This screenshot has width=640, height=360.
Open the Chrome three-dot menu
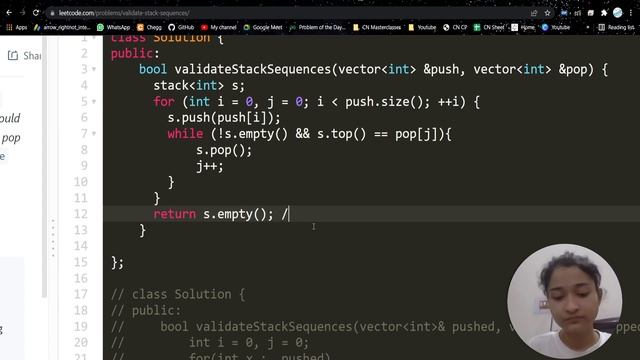[631, 13]
